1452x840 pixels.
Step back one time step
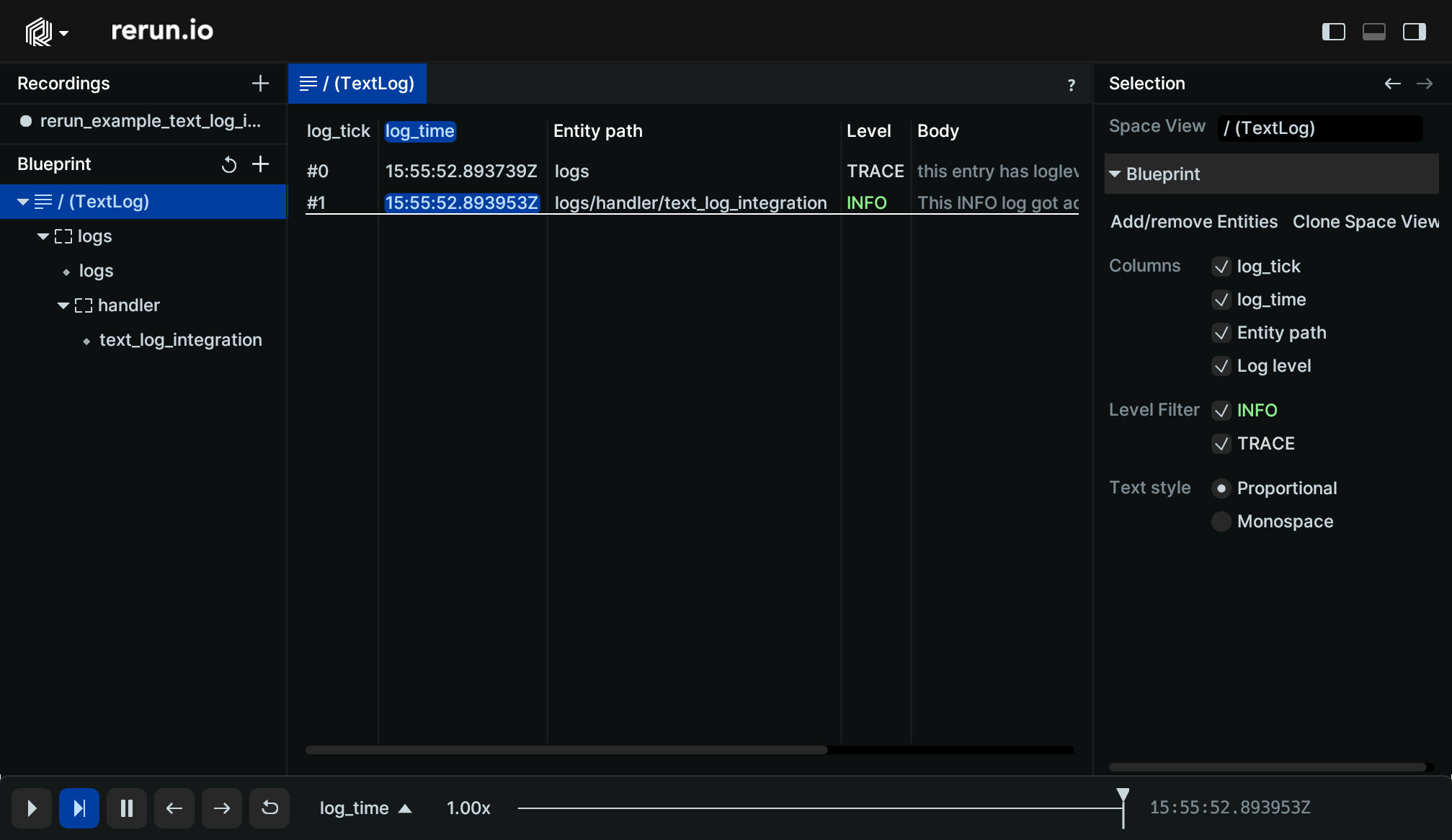[174, 808]
